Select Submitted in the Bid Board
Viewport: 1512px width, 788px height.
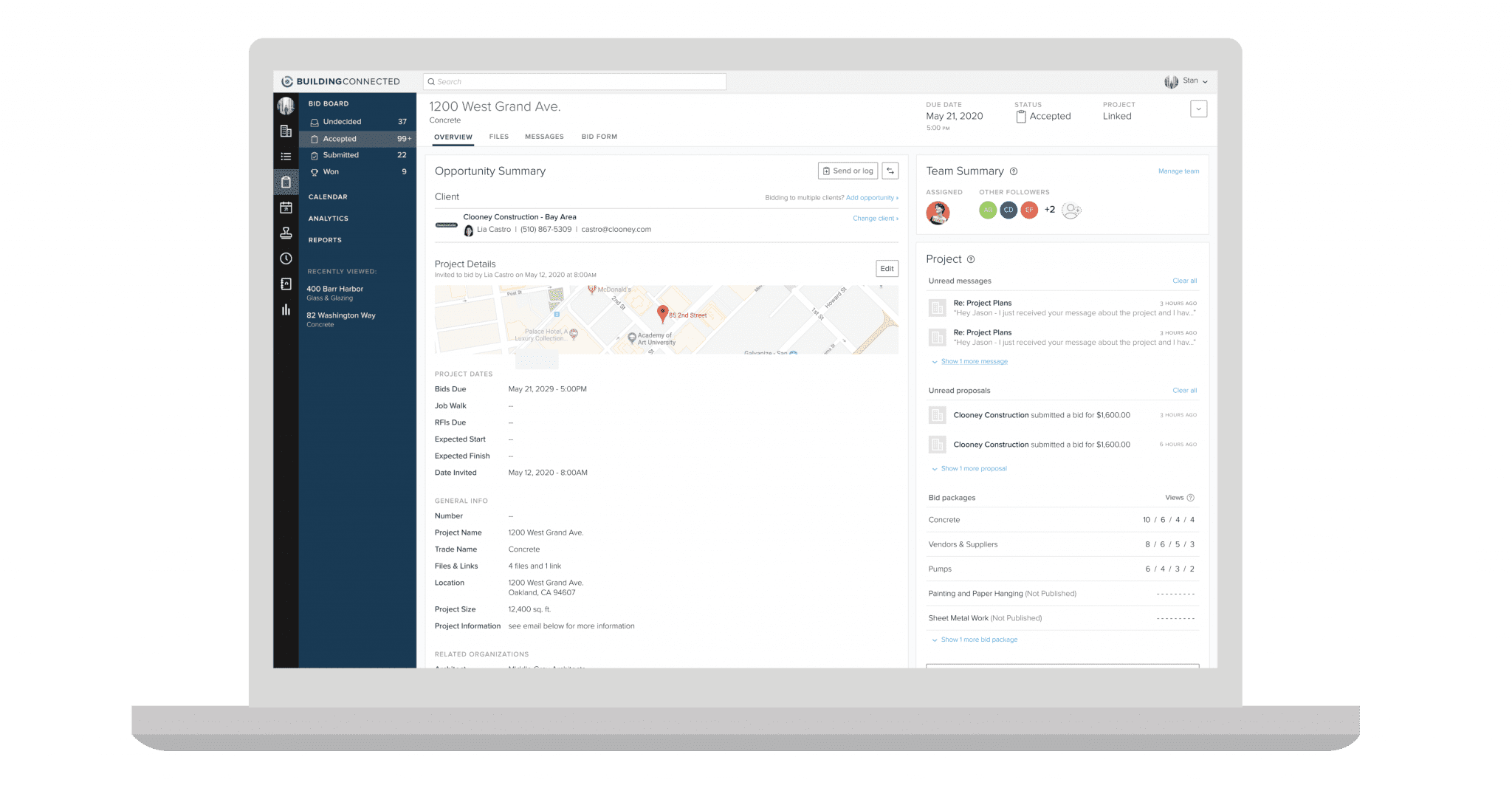(358, 155)
